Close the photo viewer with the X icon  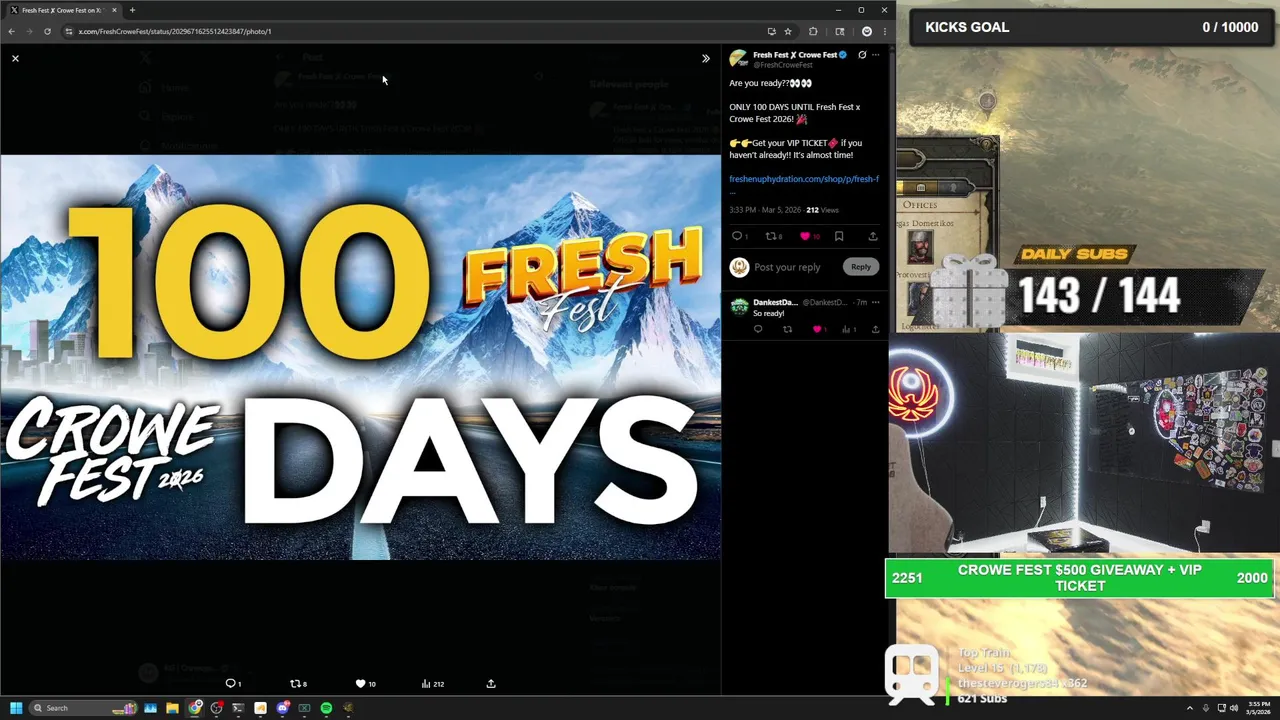coord(15,58)
